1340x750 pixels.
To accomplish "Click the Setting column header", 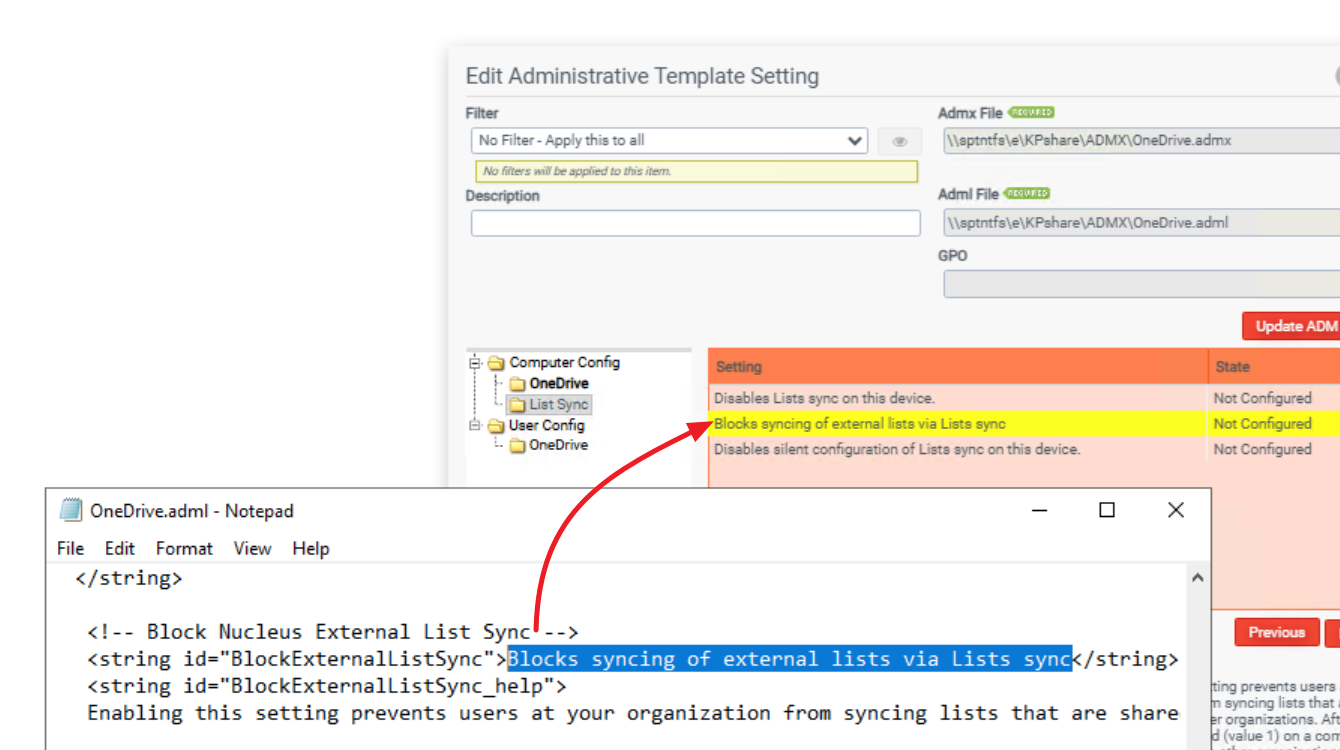I will pyautogui.click(x=958, y=367).
